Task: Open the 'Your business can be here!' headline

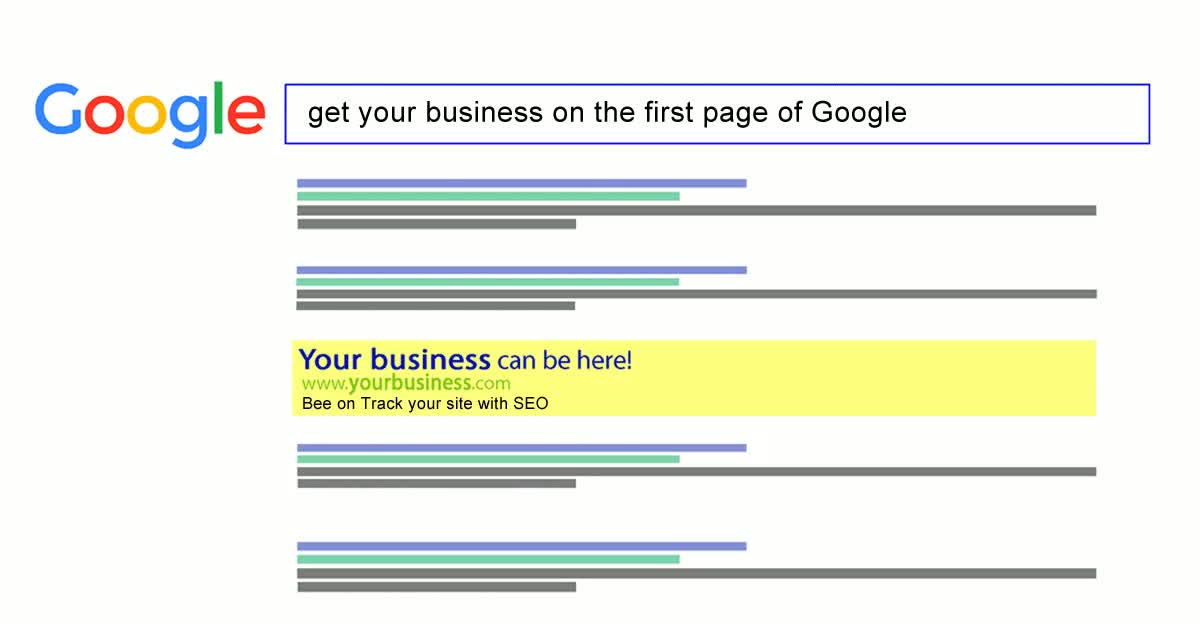Action: [x=465, y=360]
